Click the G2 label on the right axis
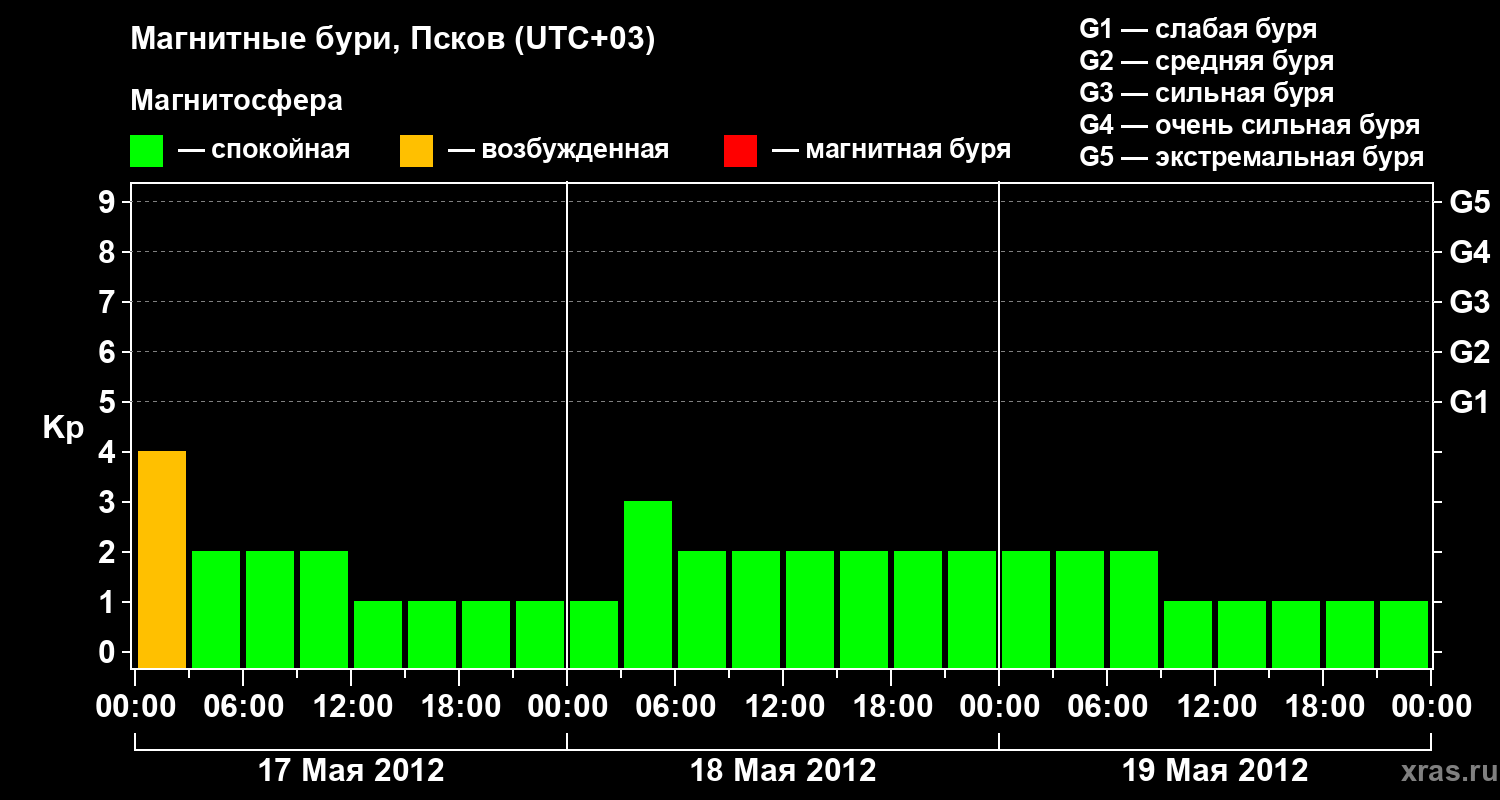The image size is (1500, 800). (1469, 352)
